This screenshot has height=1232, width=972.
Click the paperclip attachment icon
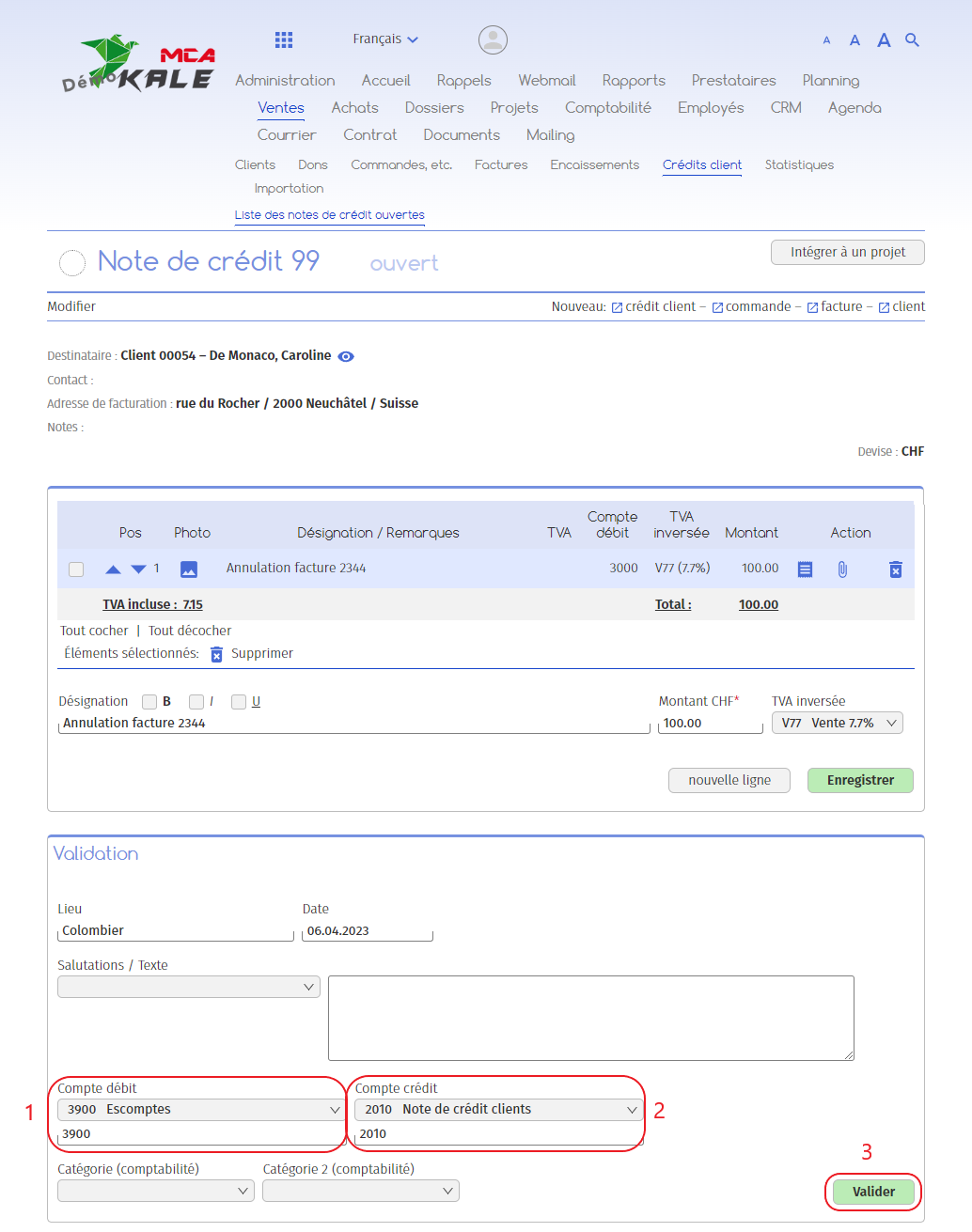tap(842, 569)
